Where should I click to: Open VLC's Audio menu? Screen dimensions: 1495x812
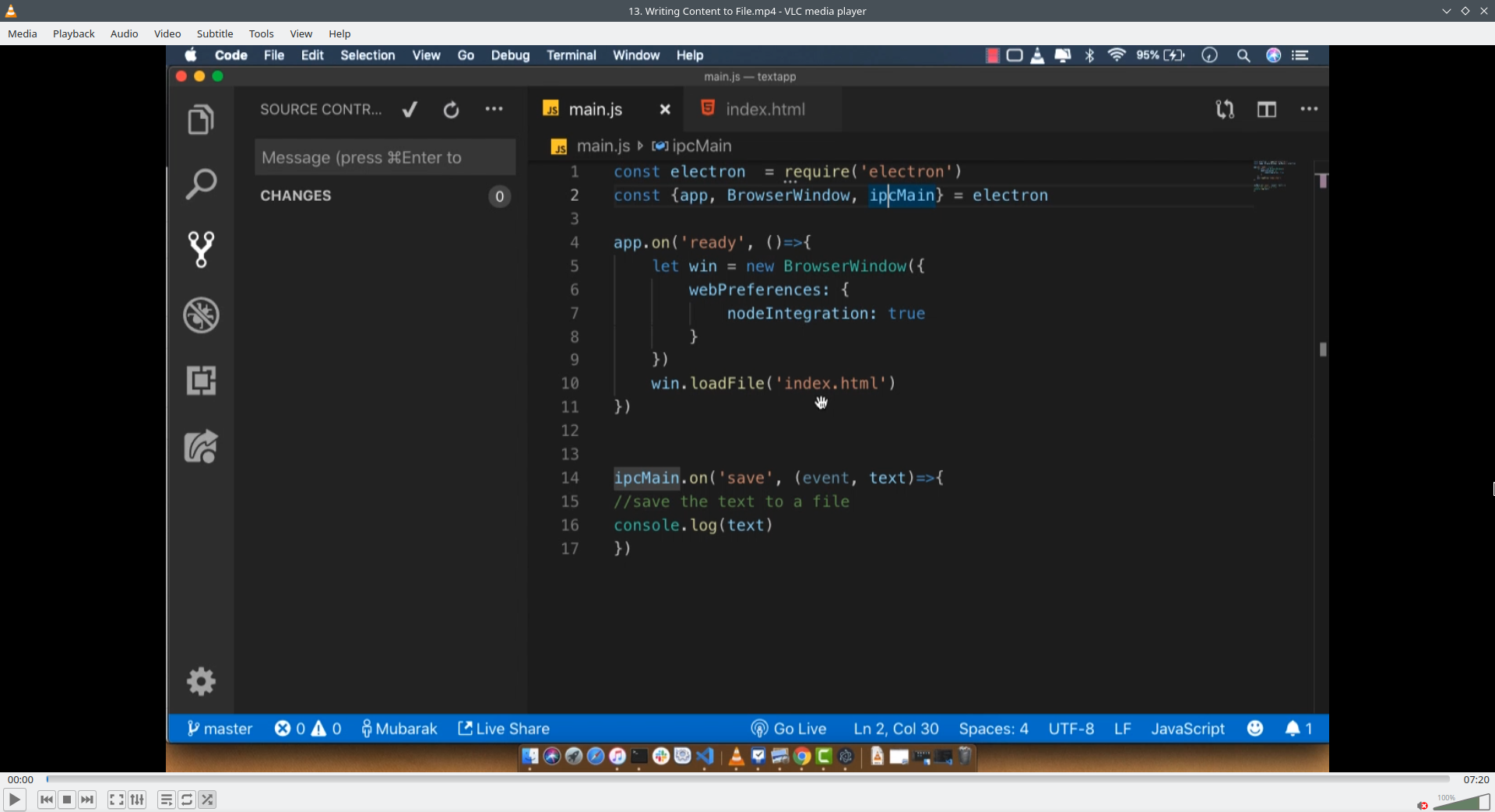pos(125,33)
